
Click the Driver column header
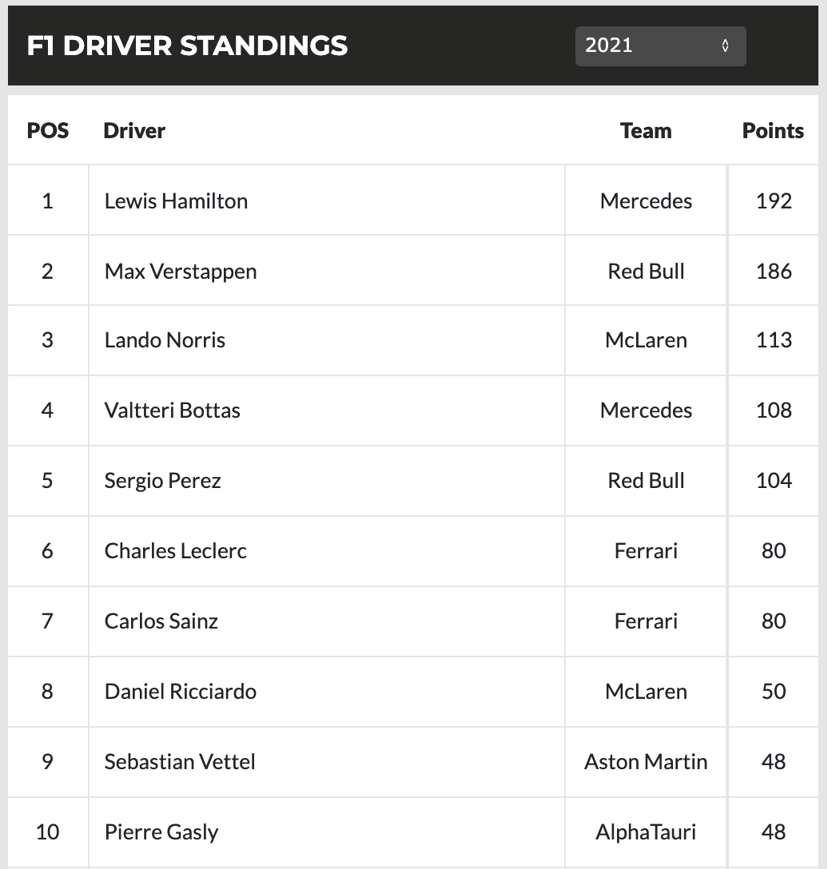pos(134,130)
